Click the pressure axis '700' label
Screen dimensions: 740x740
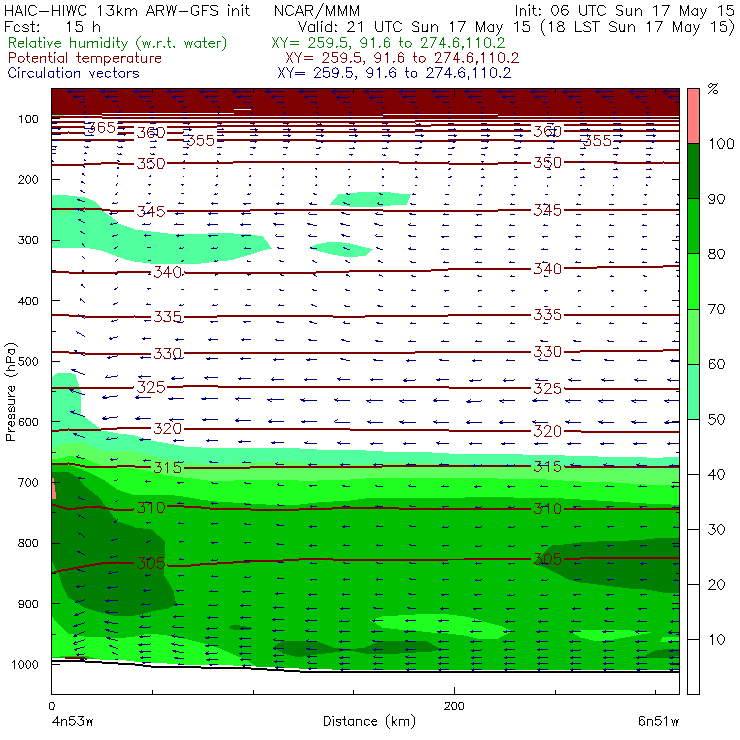click(28, 482)
